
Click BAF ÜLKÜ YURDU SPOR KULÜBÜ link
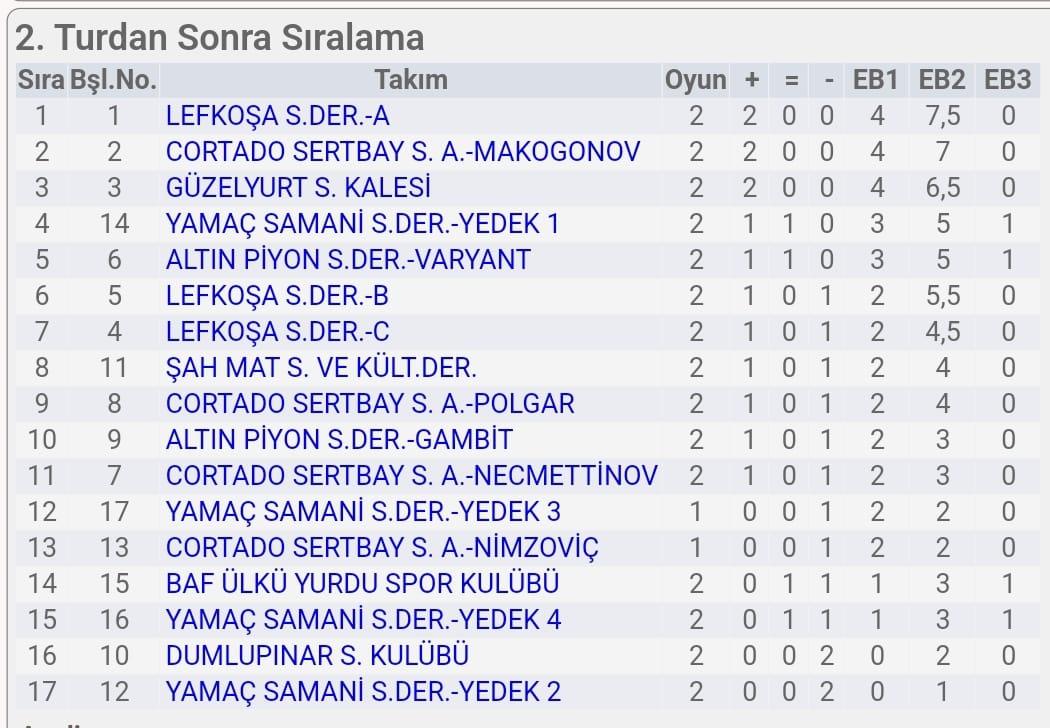pyautogui.click(x=362, y=584)
